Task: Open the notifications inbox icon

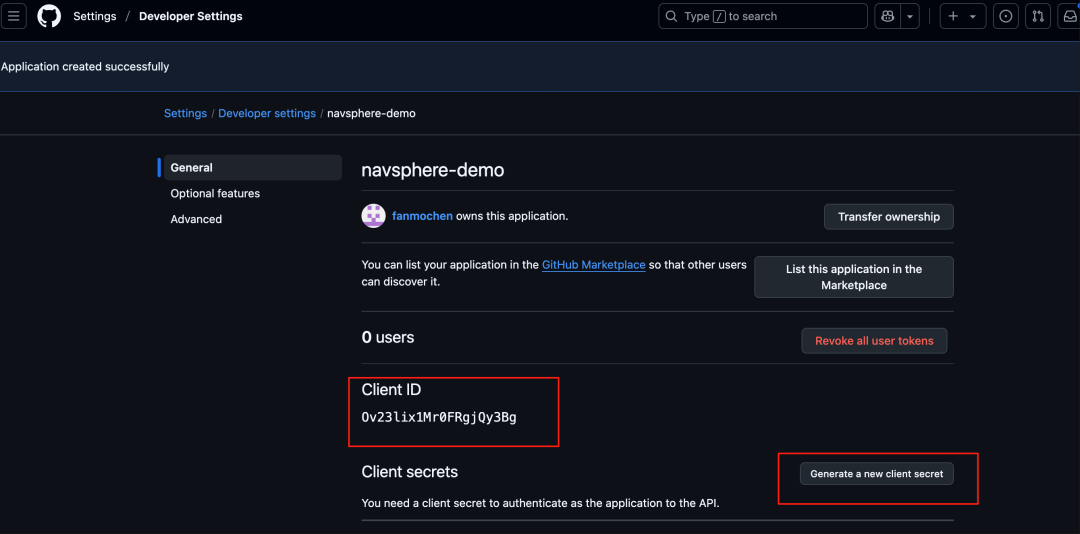Action: (x=1069, y=16)
